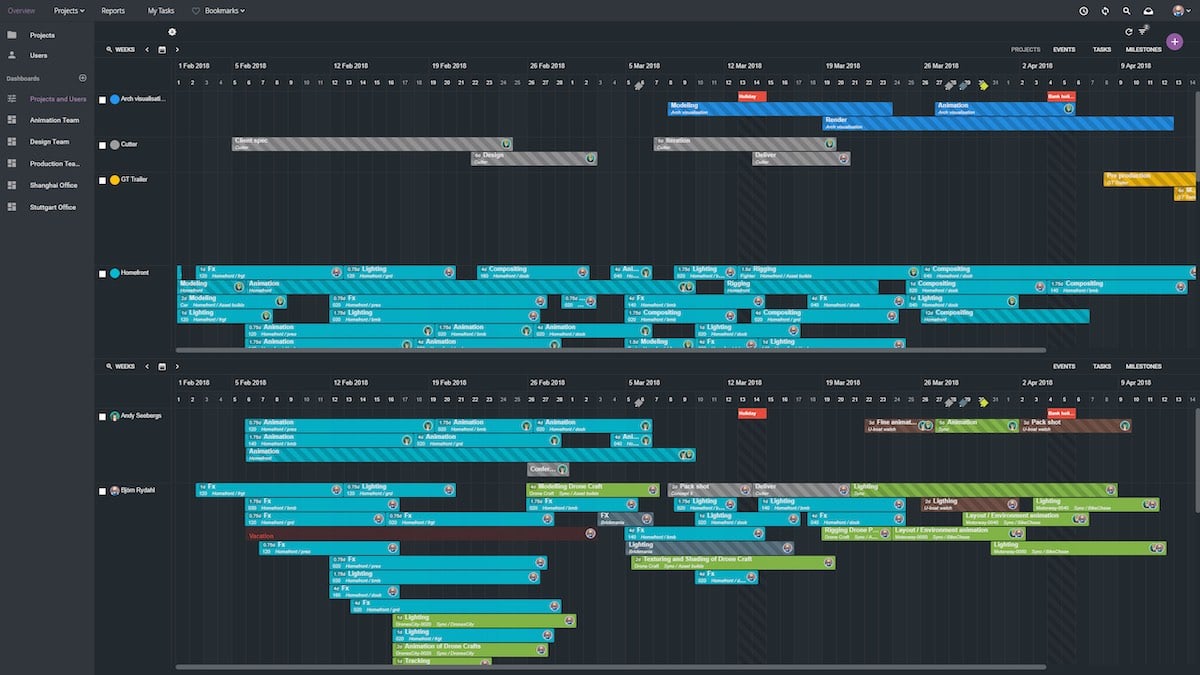1200x675 pixels.
Task: Click the lower timeline horizontal scrollbar
Action: coord(611,667)
